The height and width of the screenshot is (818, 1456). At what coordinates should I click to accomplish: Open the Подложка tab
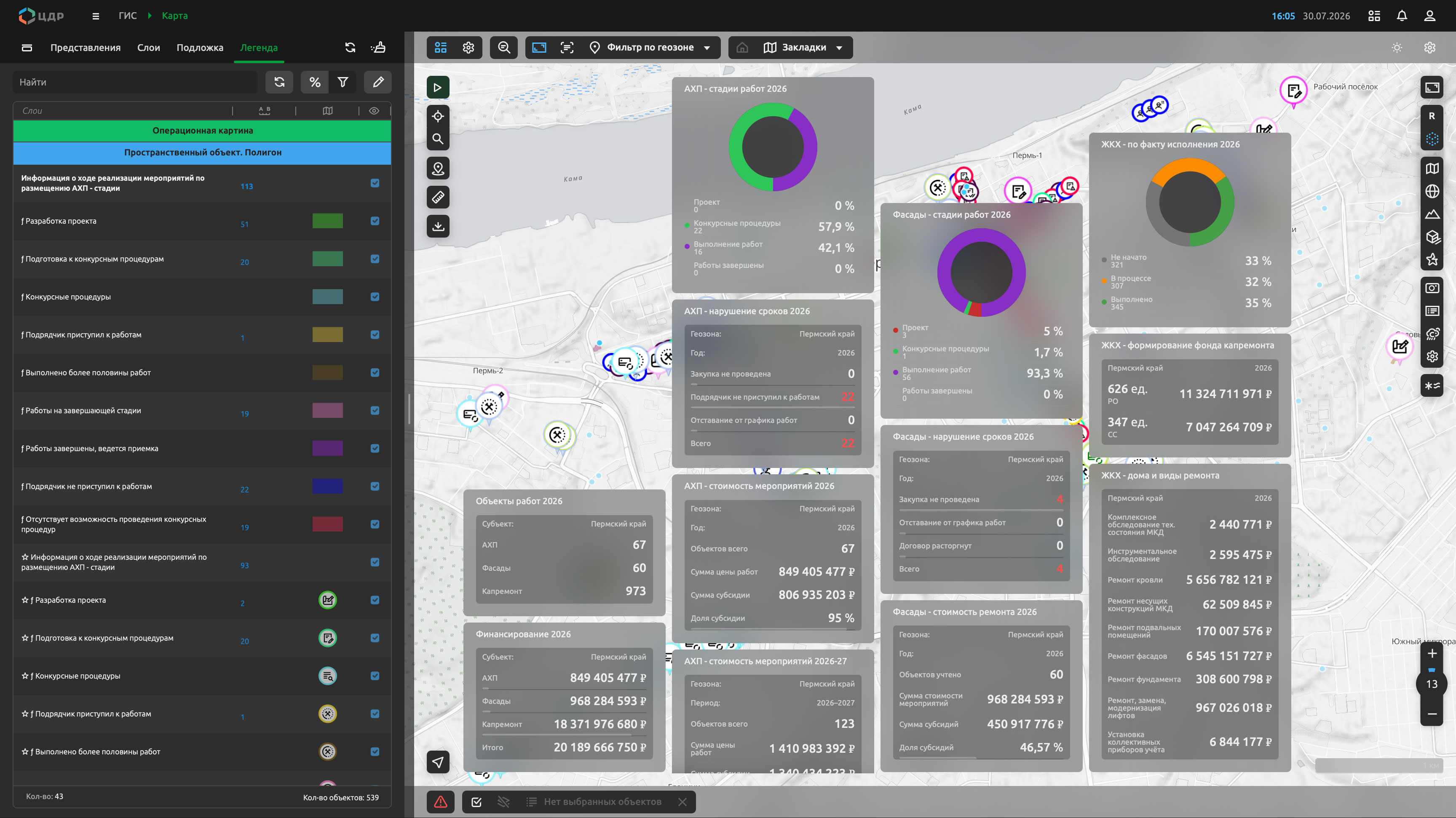(200, 48)
